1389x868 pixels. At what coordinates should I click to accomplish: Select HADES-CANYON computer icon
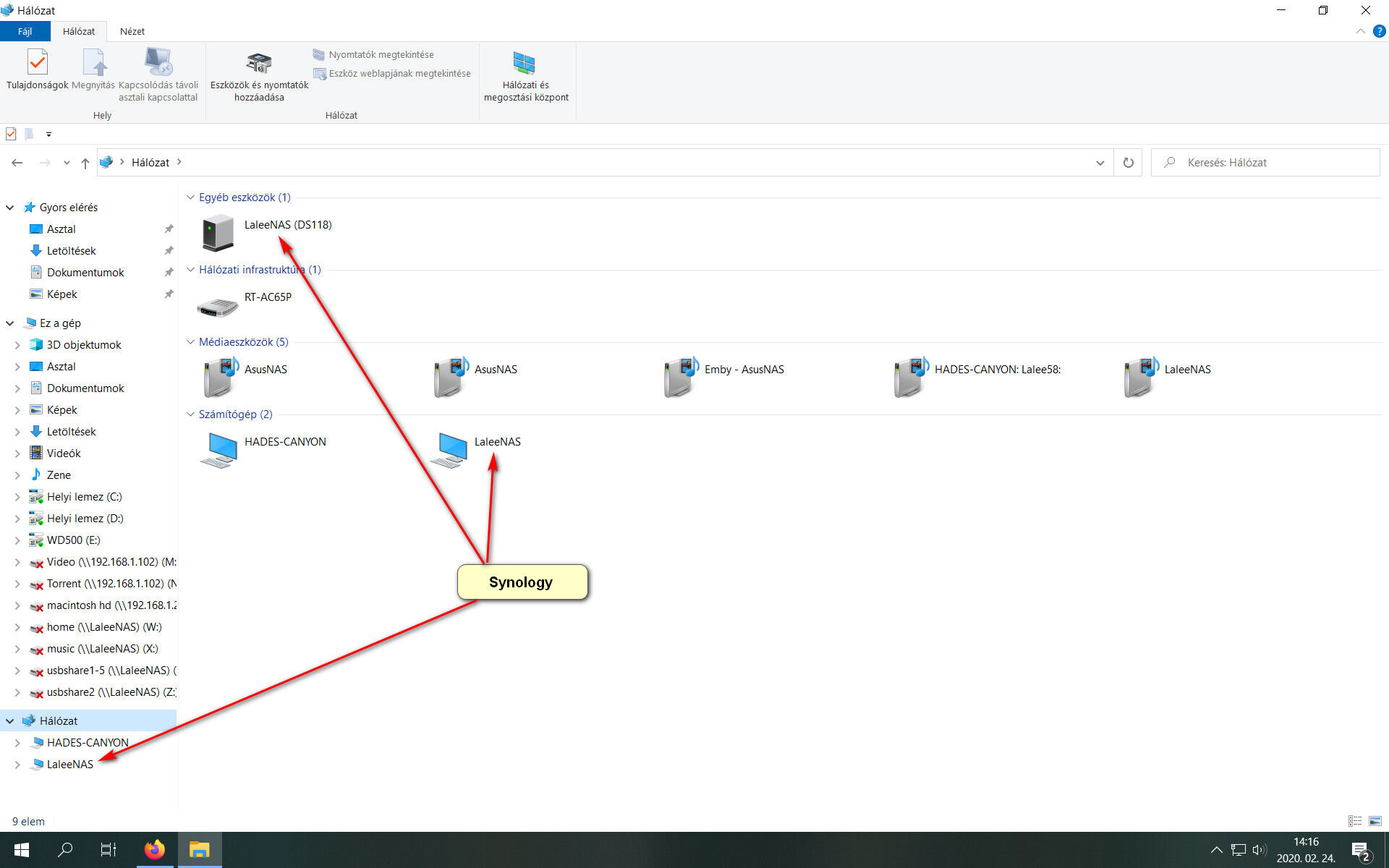coord(219,449)
